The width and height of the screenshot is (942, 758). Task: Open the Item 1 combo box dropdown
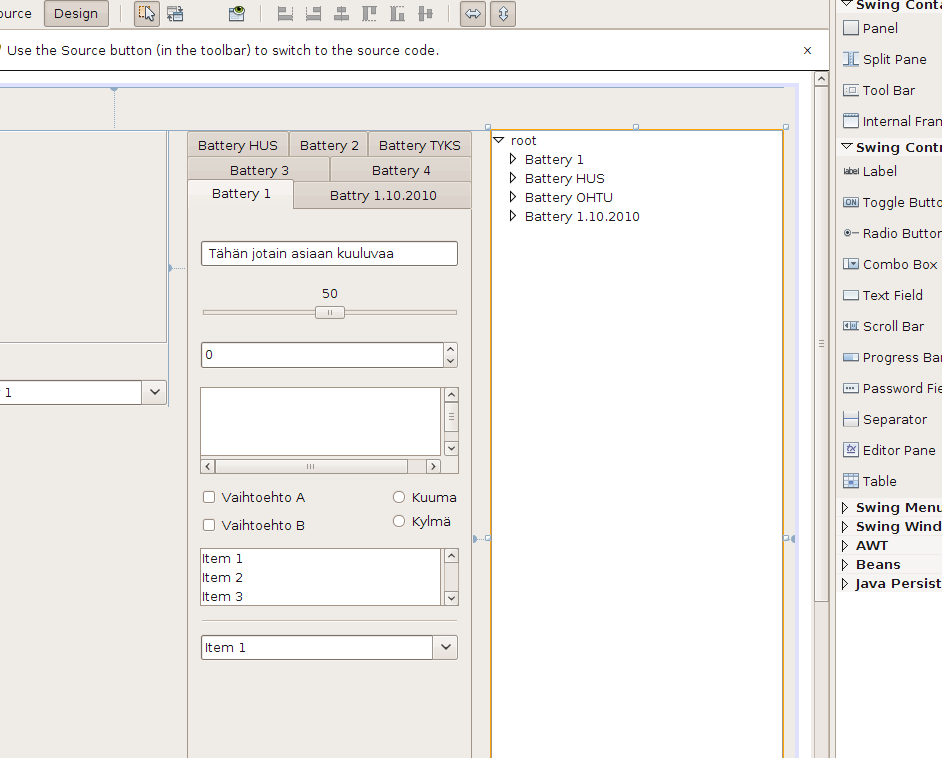coord(445,647)
